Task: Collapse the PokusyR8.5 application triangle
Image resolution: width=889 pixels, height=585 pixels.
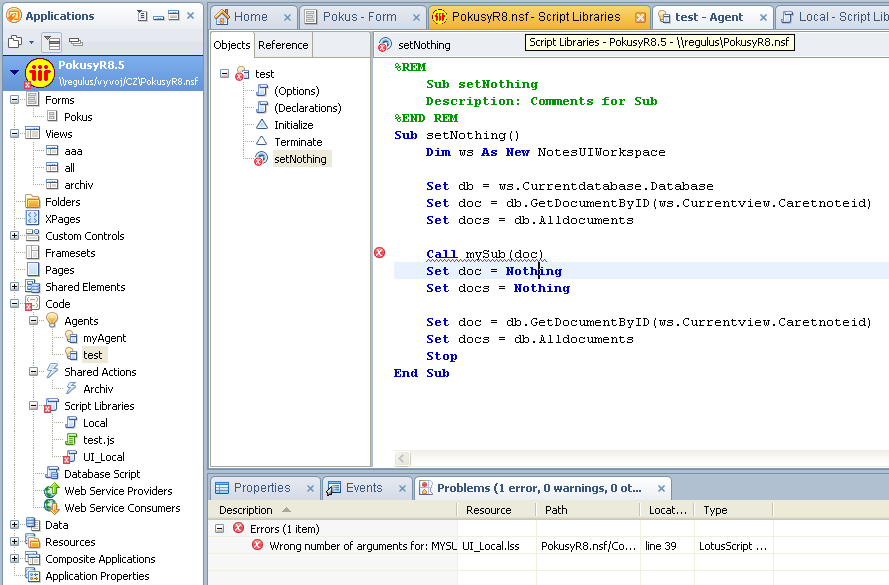Action: (14, 72)
